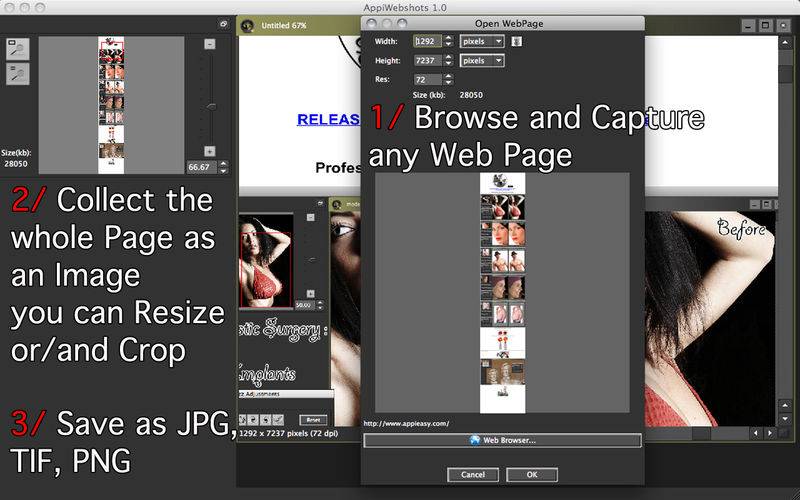The width and height of the screenshot is (800, 500).
Task: Click the Res value stepper arrows
Action: [x=448, y=79]
